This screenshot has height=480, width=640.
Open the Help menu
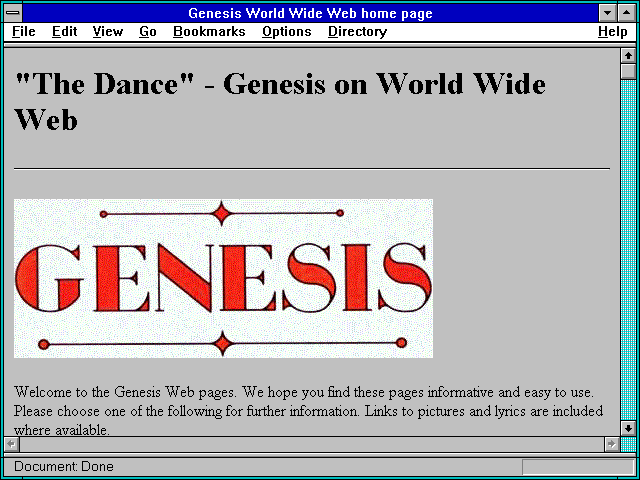point(613,32)
